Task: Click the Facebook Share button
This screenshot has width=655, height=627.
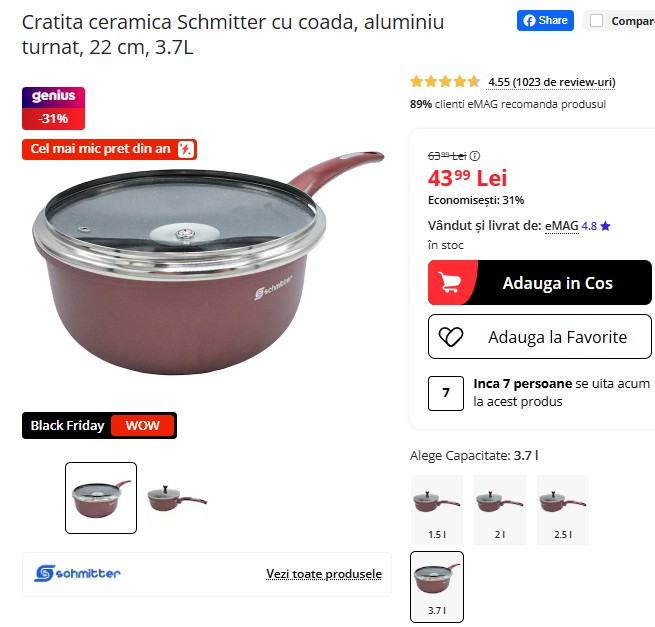Action: click(545, 20)
